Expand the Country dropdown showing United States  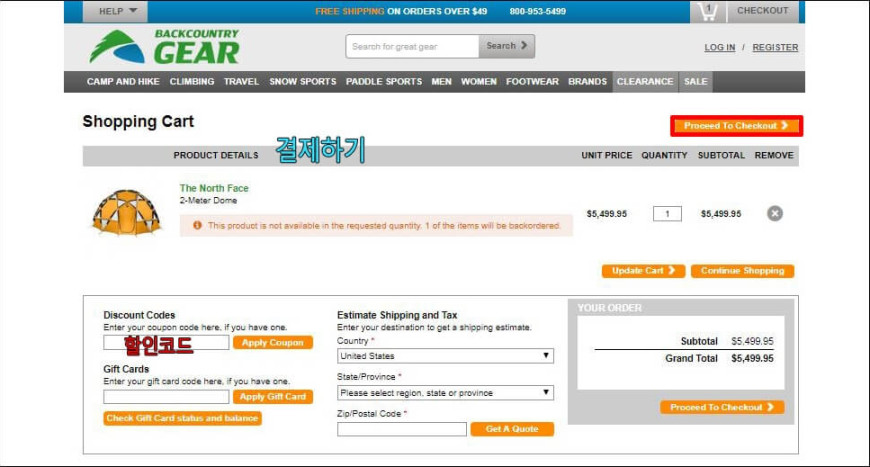click(x=445, y=356)
